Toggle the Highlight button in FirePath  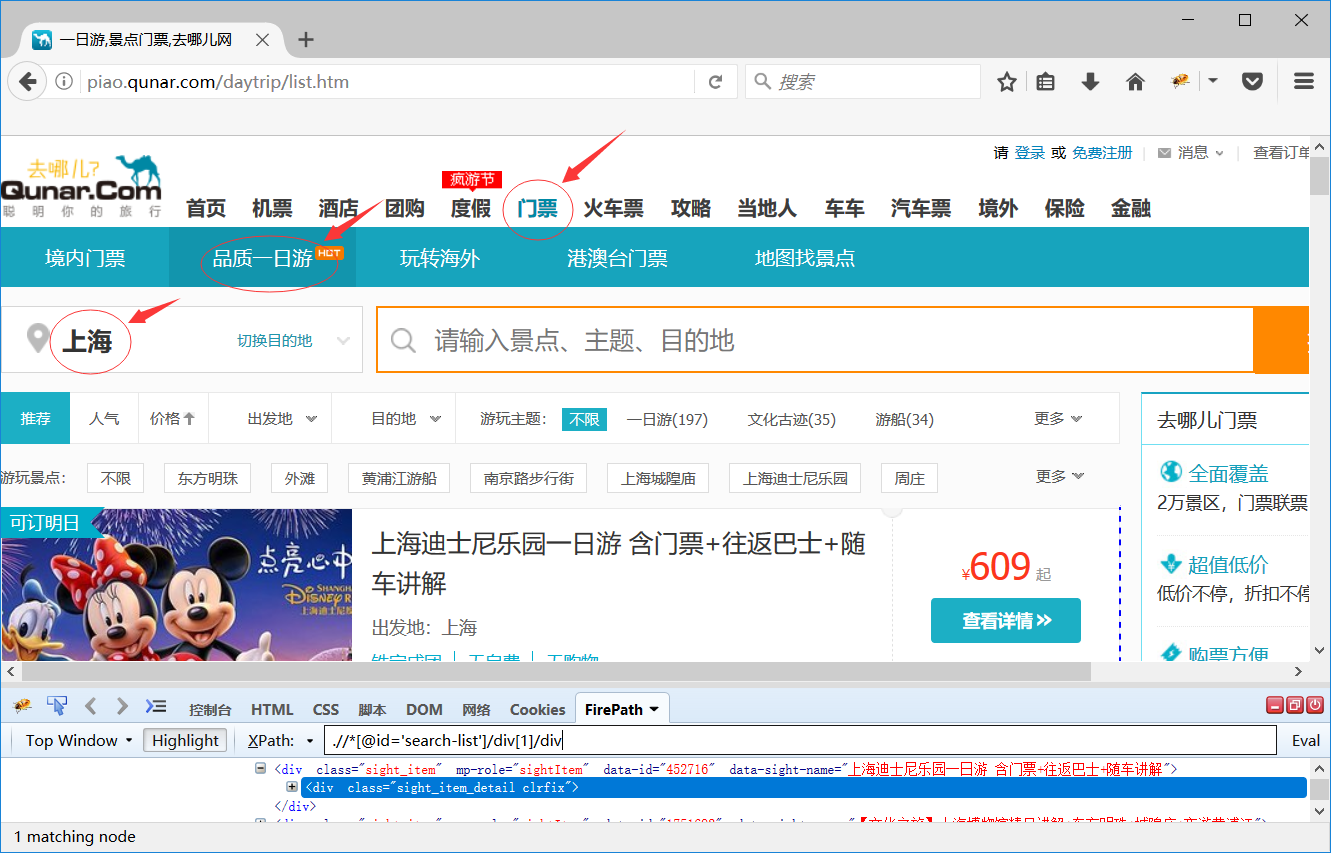click(x=185, y=740)
